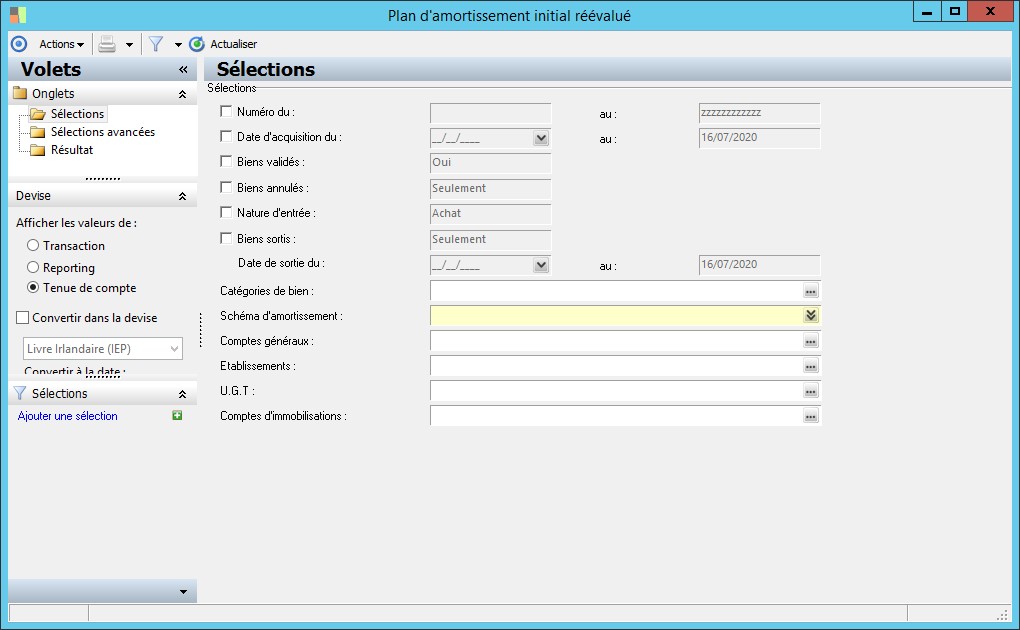Open the Actions menu
Screen dimensions: 1020x630
point(62,44)
